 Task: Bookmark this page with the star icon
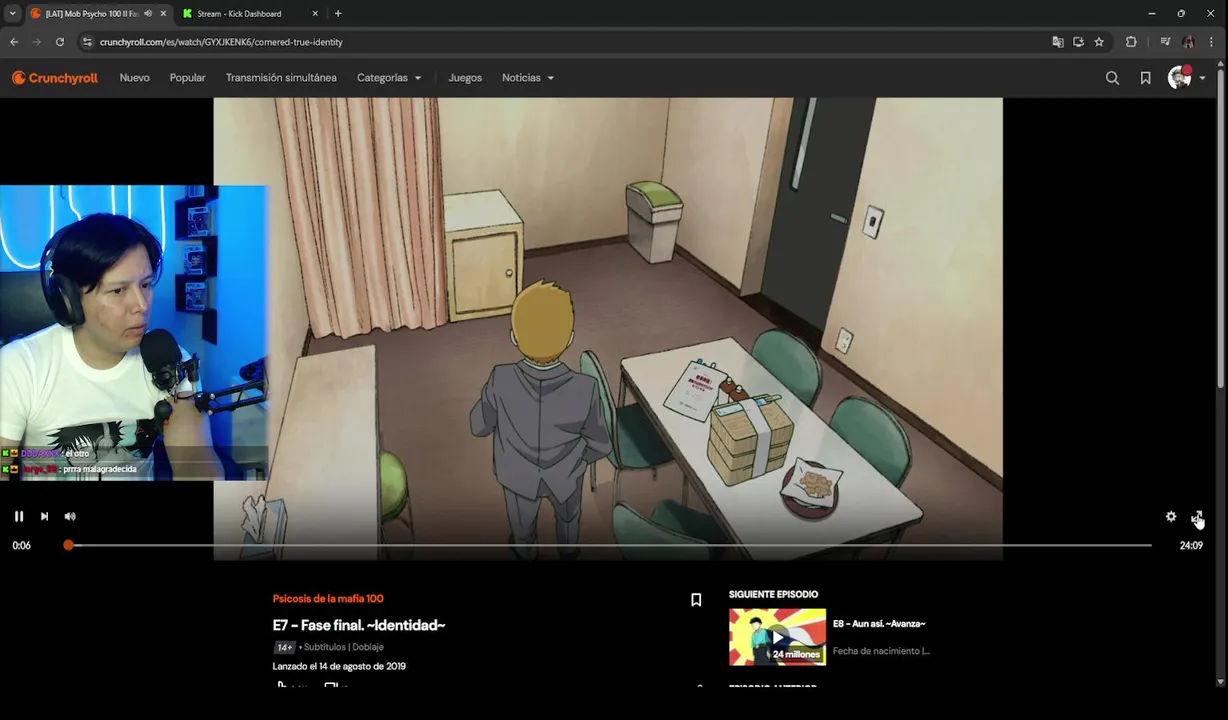click(x=1099, y=42)
